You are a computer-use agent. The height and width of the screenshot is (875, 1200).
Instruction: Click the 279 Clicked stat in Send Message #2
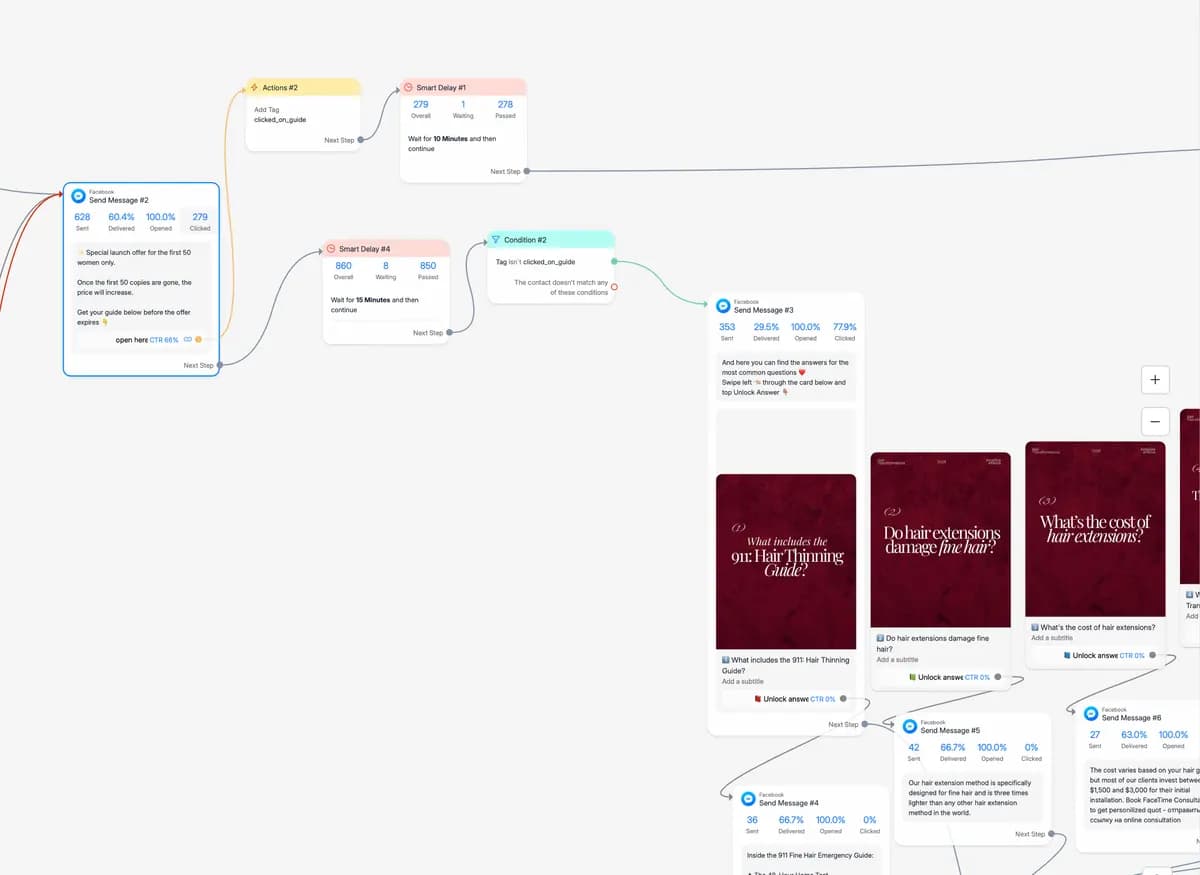pyautogui.click(x=200, y=221)
